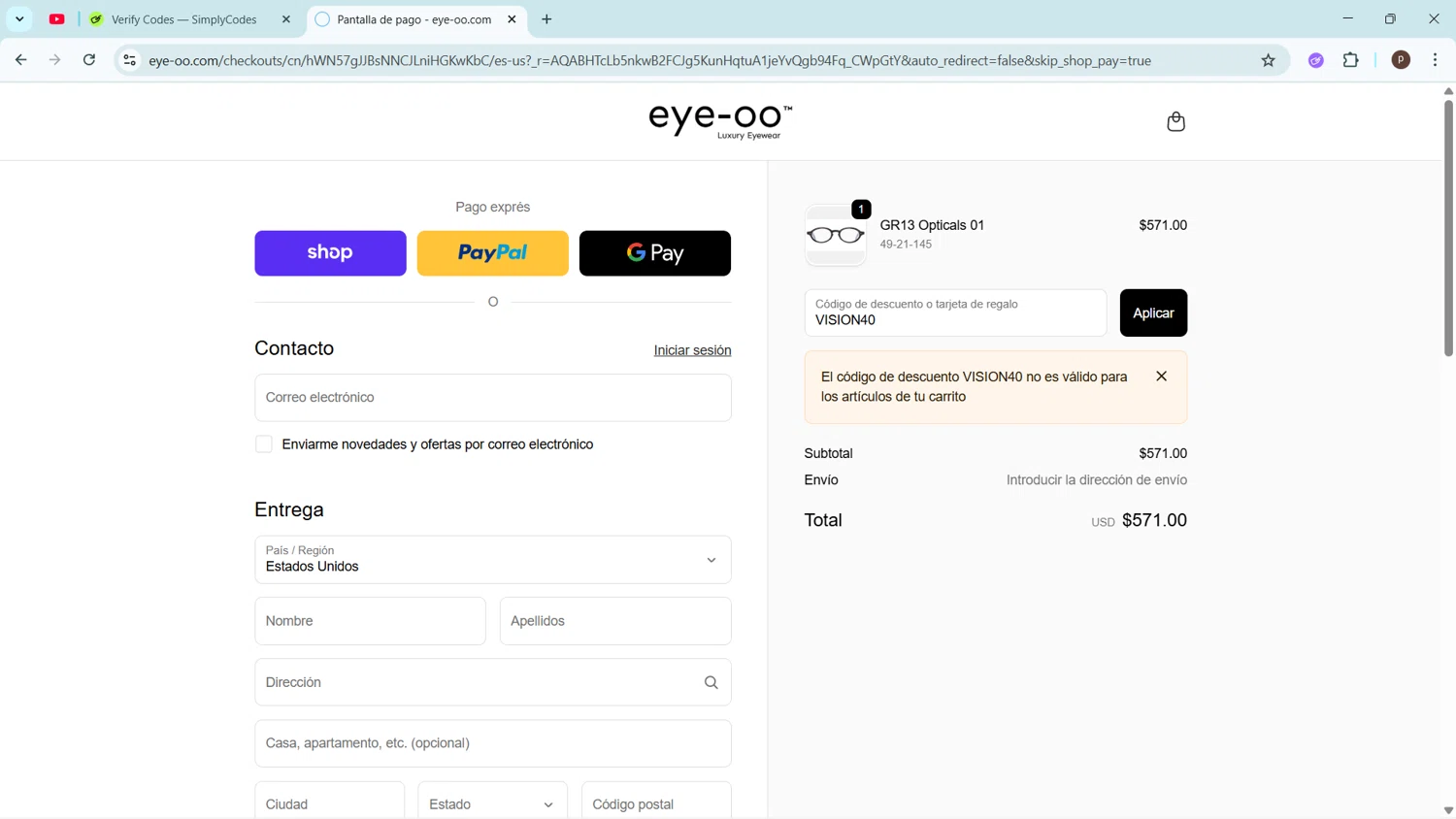Check the Enviarme novedades y ofertas checkbox

coord(264,444)
